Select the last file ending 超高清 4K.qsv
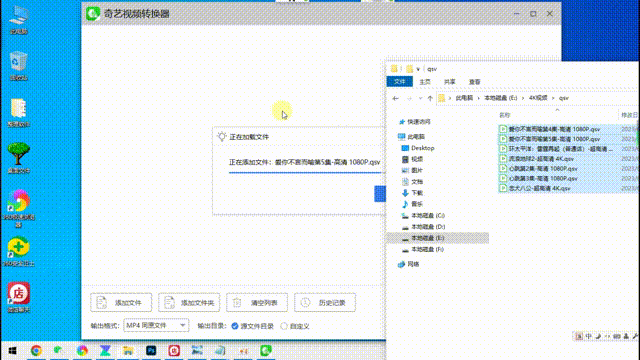The width and height of the screenshot is (640, 360). point(540,188)
